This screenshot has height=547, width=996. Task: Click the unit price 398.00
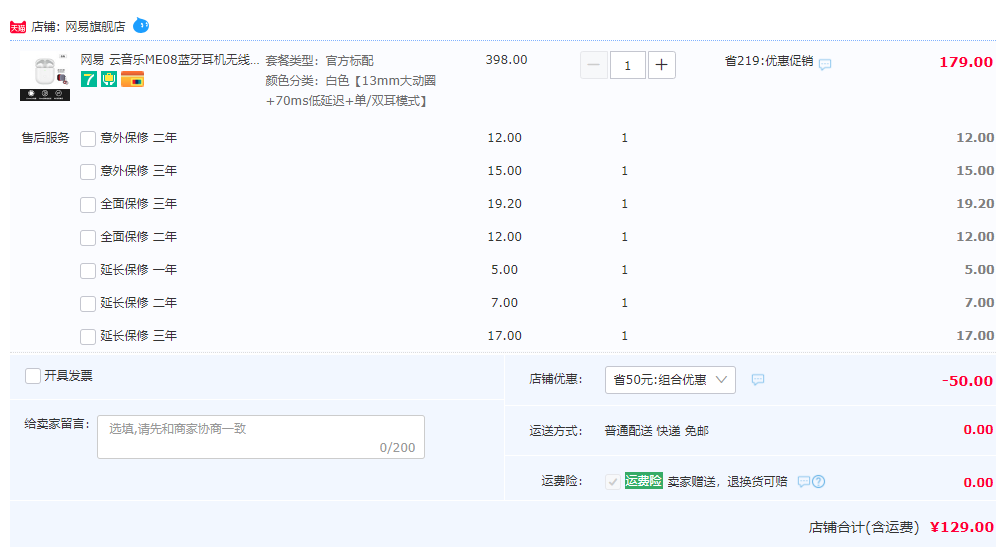(506, 60)
